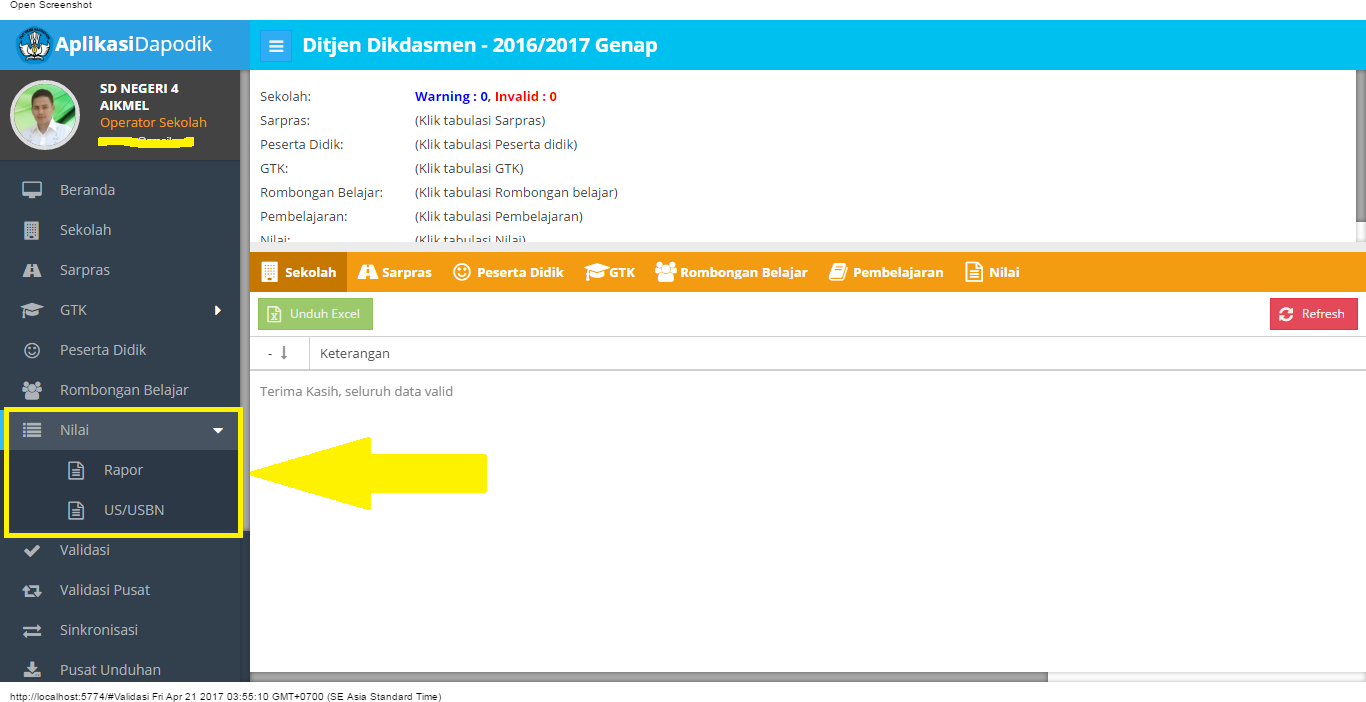Click the GTK graduation cap sidebar icon
The width and height of the screenshot is (1366, 702).
(32, 310)
